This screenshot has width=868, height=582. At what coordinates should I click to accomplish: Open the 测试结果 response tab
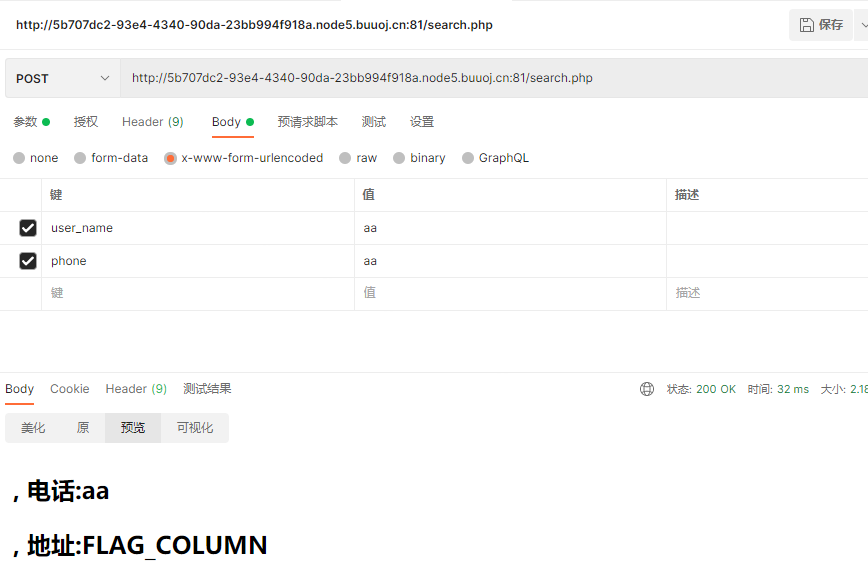[x=207, y=389]
